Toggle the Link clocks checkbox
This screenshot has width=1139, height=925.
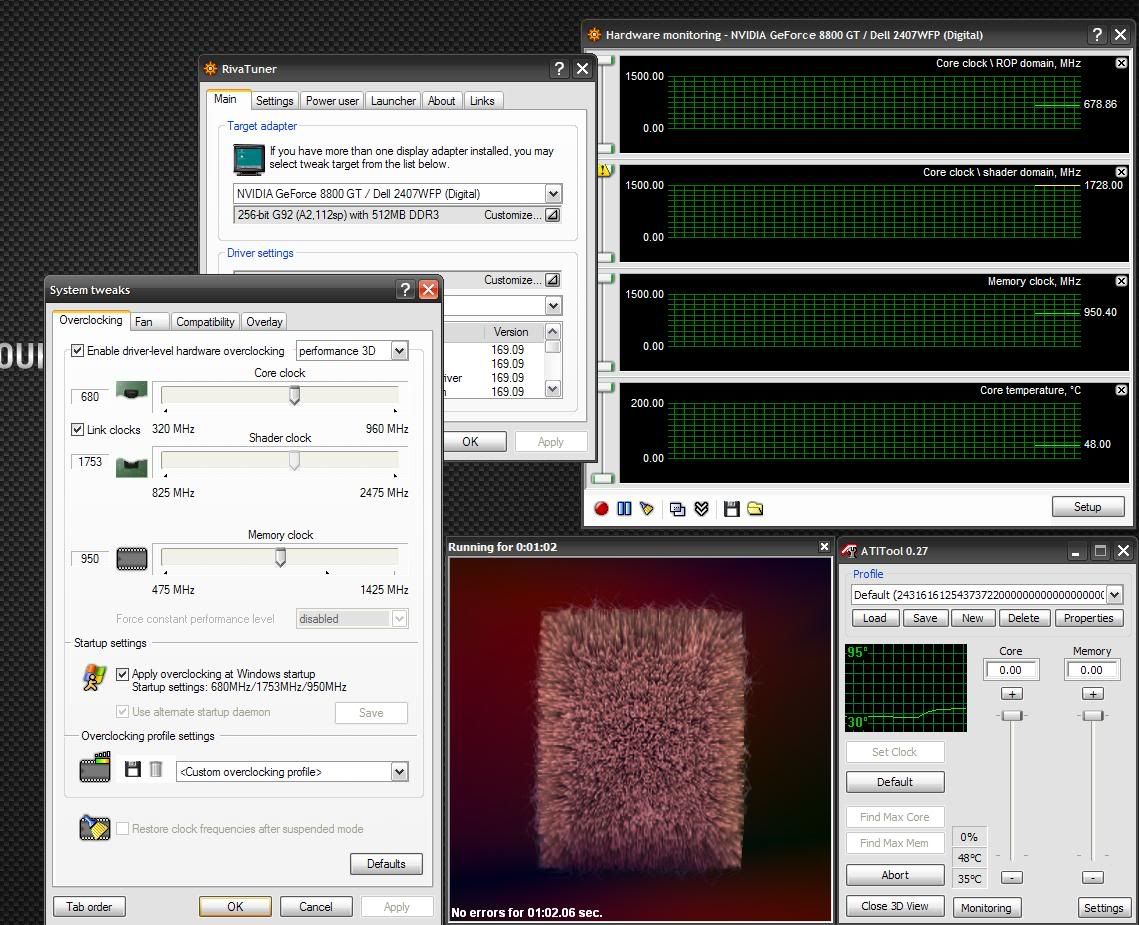pos(78,430)
